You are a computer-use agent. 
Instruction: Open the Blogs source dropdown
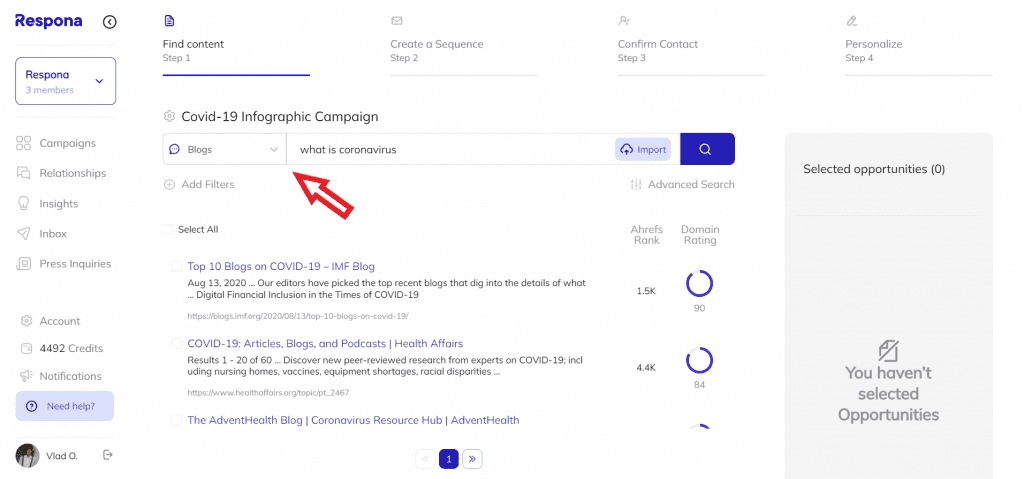click(225, 149)
